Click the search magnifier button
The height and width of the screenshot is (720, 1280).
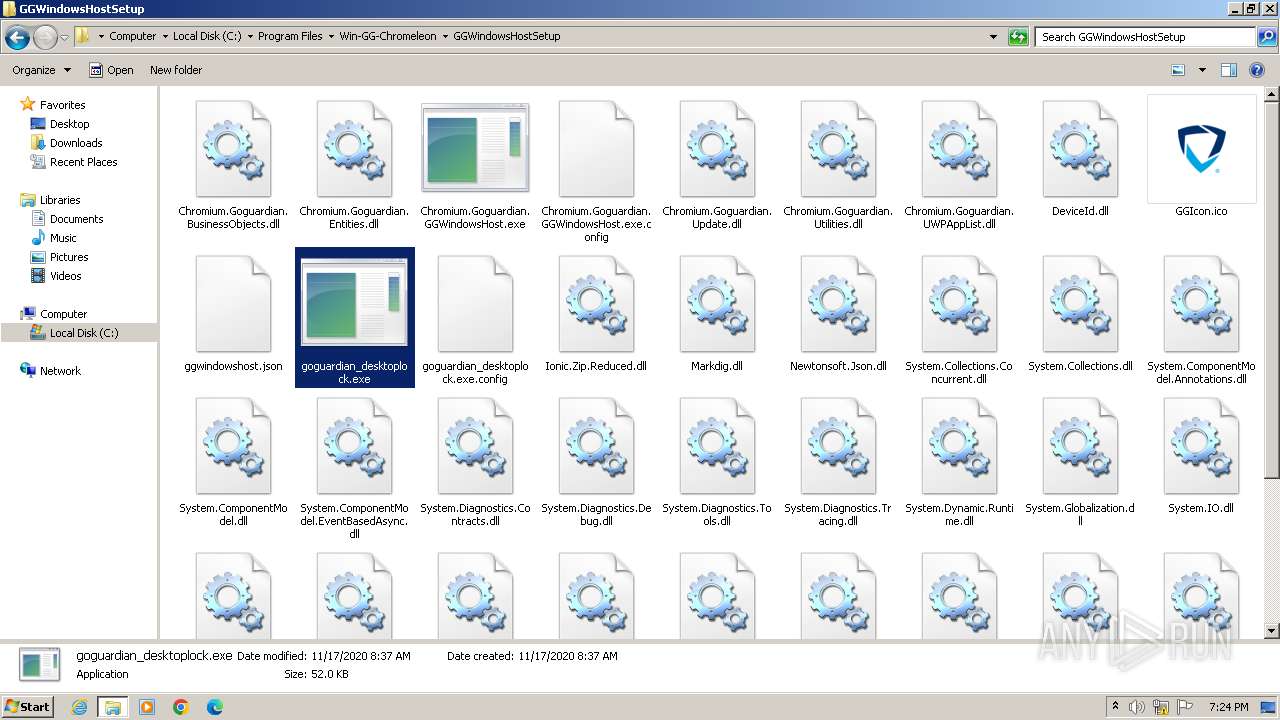(x=1266, y=37)
